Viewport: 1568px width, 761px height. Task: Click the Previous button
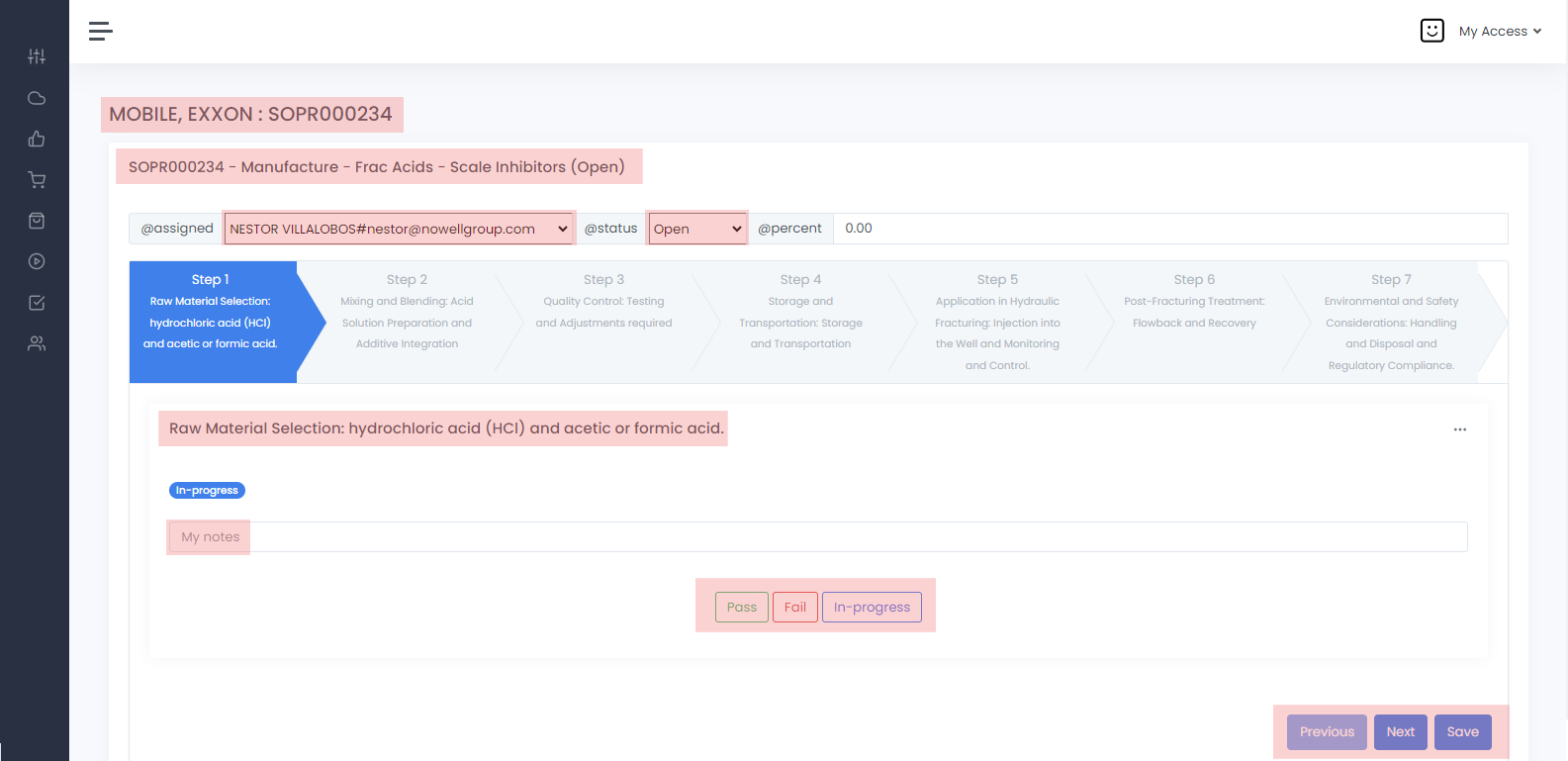tap(1327, 732)
